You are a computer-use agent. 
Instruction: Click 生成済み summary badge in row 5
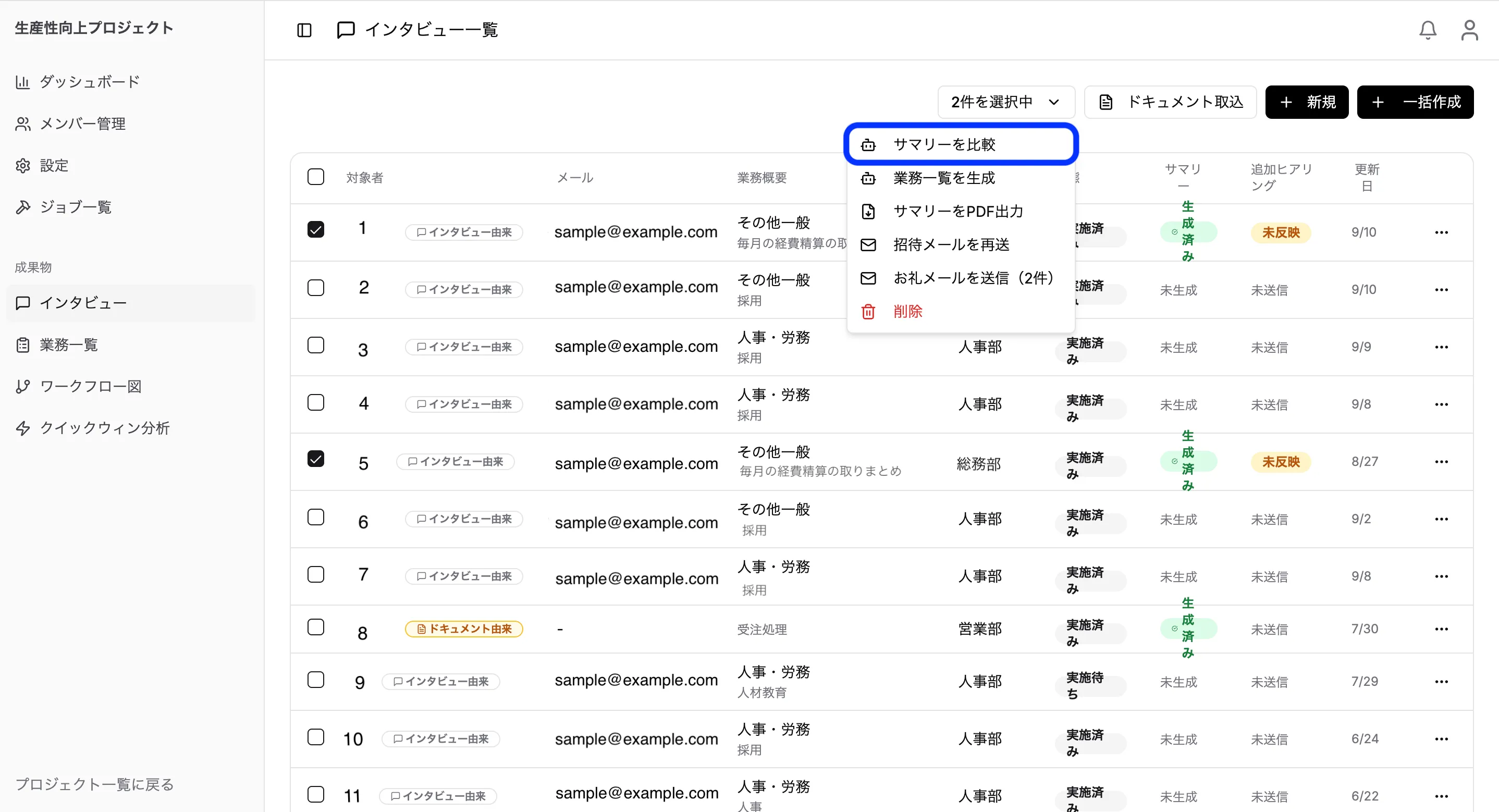click(x=1188, y=462)
